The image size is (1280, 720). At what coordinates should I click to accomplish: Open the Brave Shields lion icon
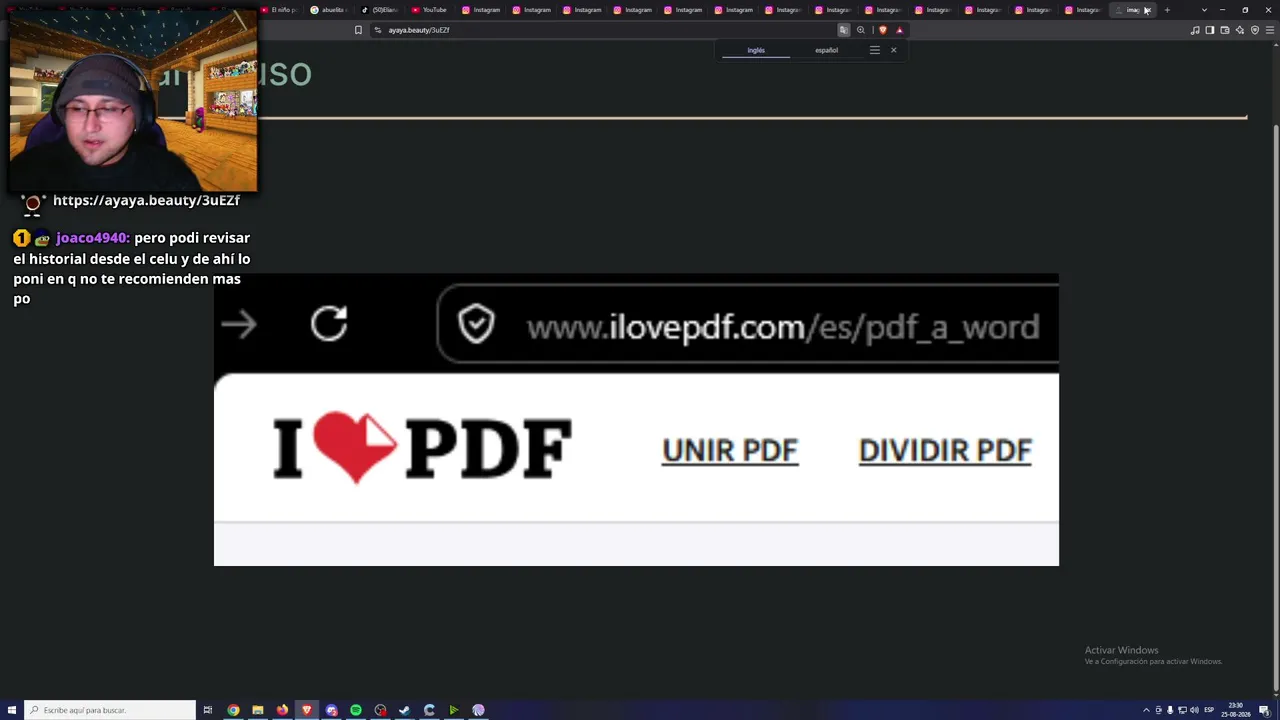click(x=882, y=30)
